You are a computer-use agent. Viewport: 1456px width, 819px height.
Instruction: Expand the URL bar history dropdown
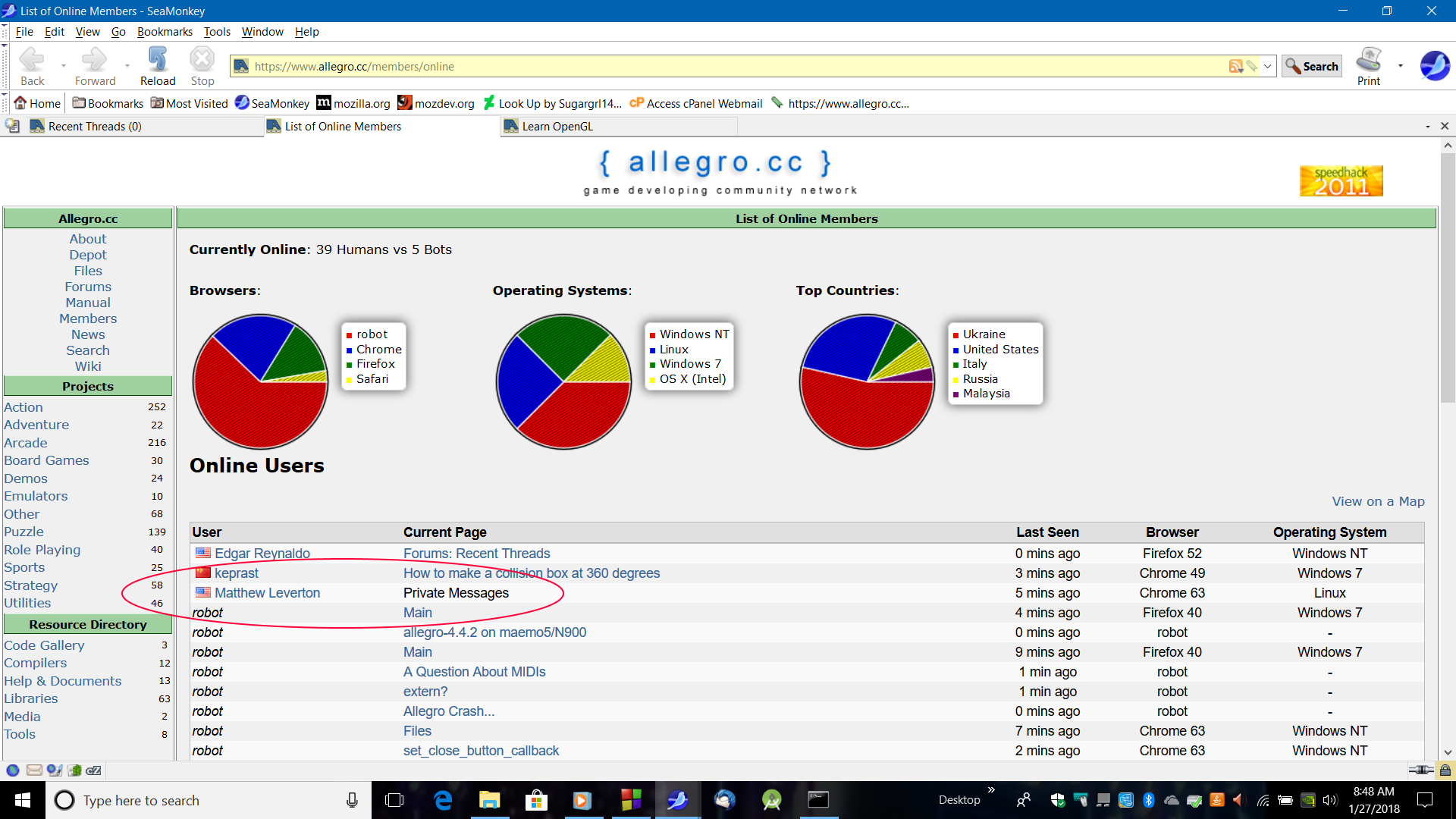[1267, 67]
